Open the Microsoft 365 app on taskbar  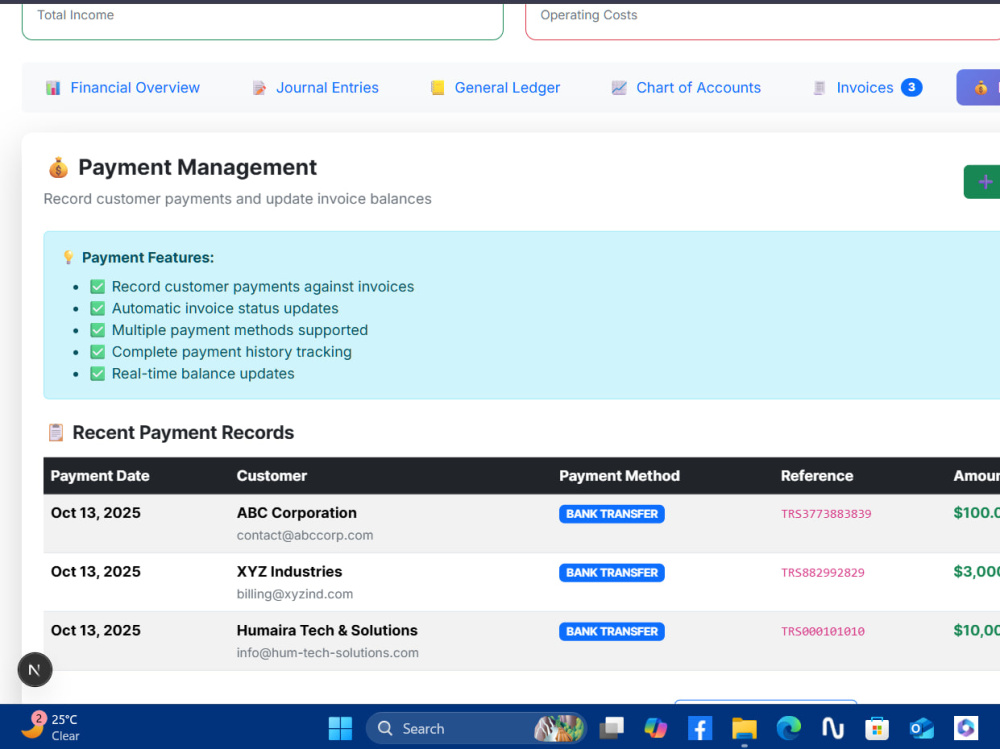[x=966, y=728]
